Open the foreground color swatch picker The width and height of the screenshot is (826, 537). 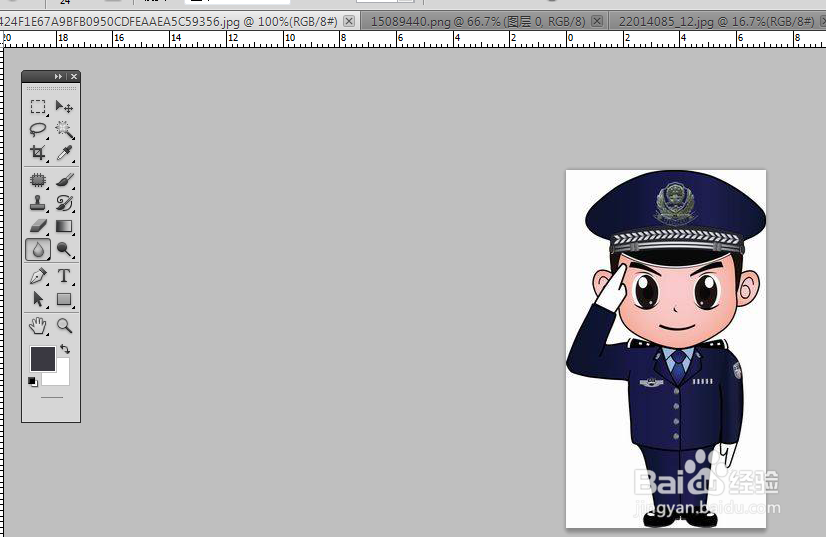click(42, 358)
